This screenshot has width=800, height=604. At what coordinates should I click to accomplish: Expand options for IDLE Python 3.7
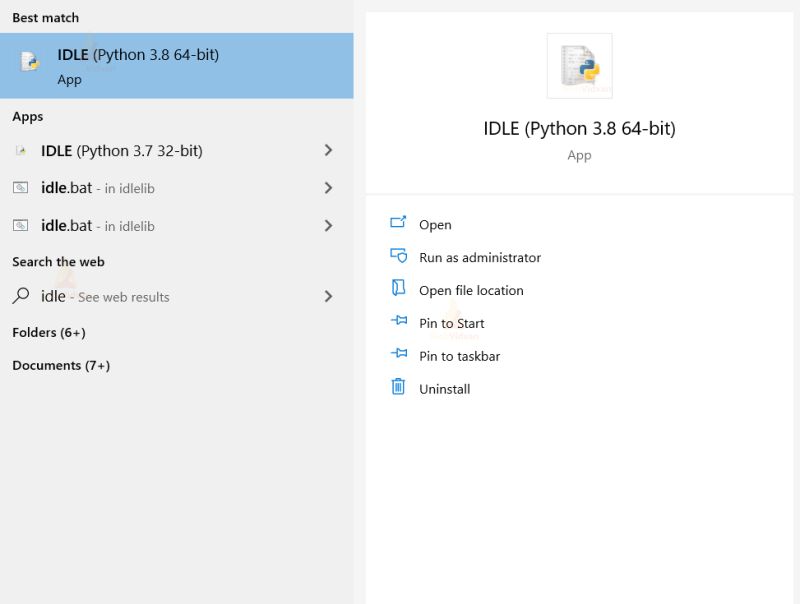click(329, 149)
